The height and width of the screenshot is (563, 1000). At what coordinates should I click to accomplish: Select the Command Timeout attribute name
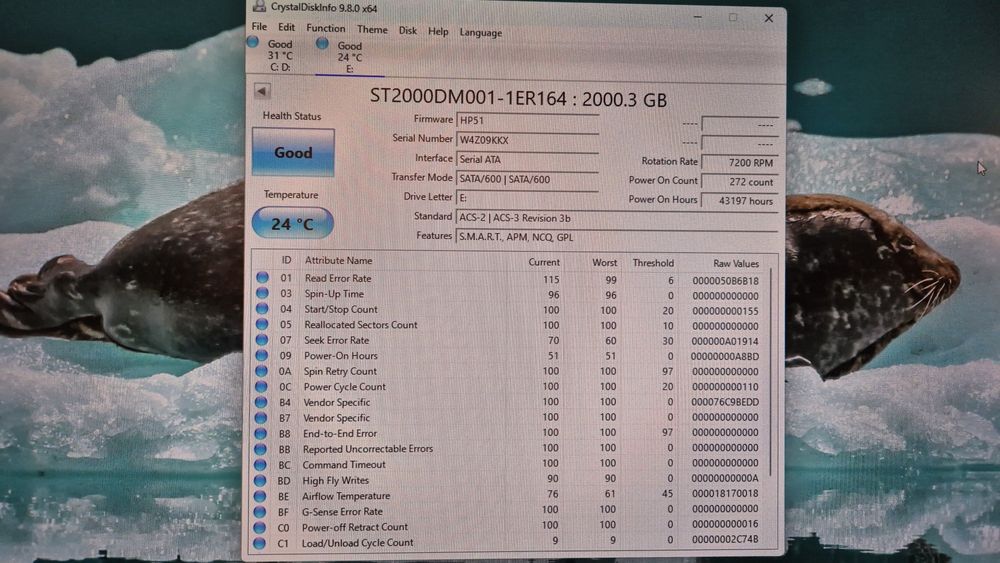click(344, 465)
